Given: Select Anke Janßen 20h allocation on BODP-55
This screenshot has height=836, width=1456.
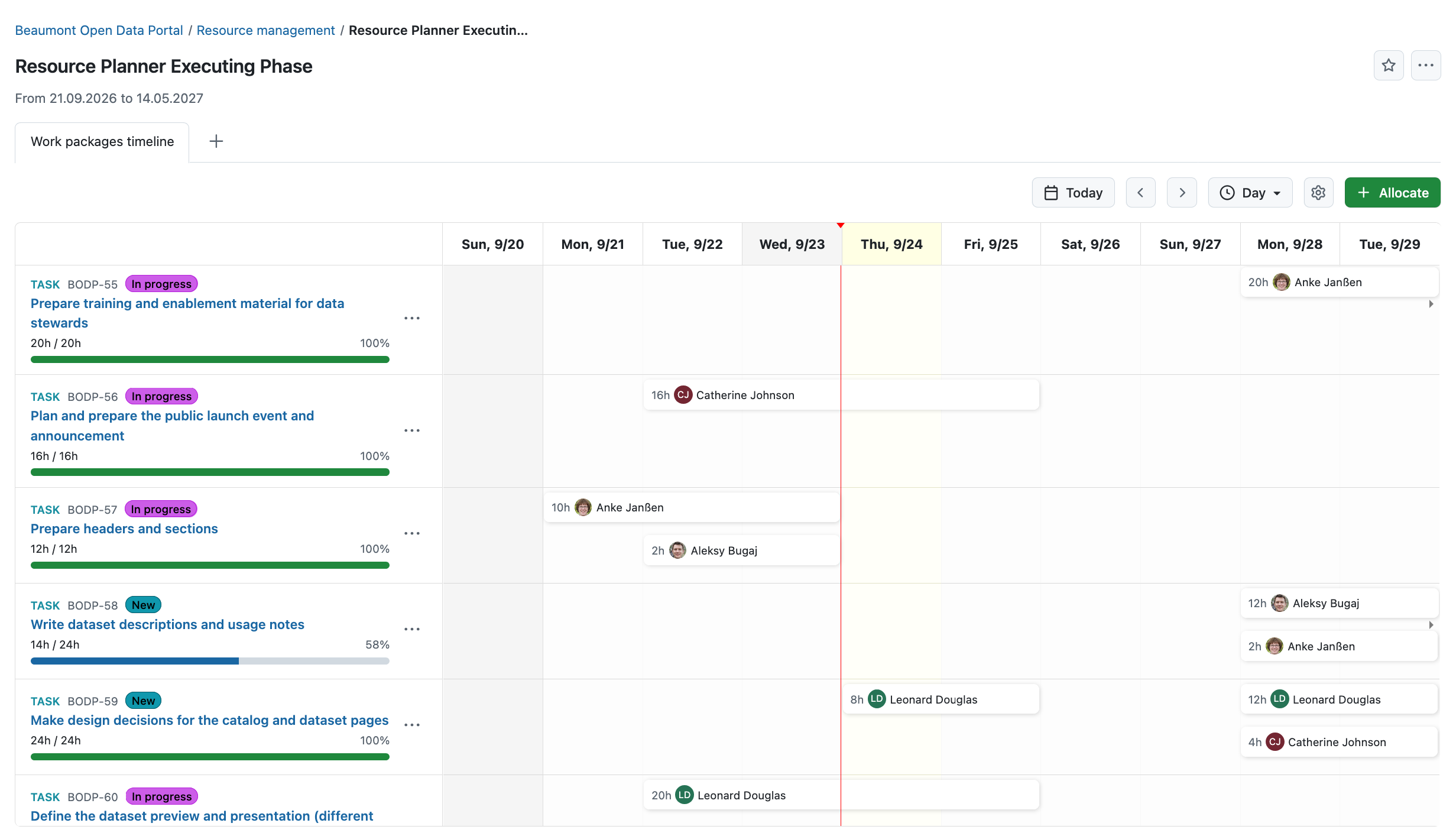Looking at the screenshot, I should [1340, 283].
